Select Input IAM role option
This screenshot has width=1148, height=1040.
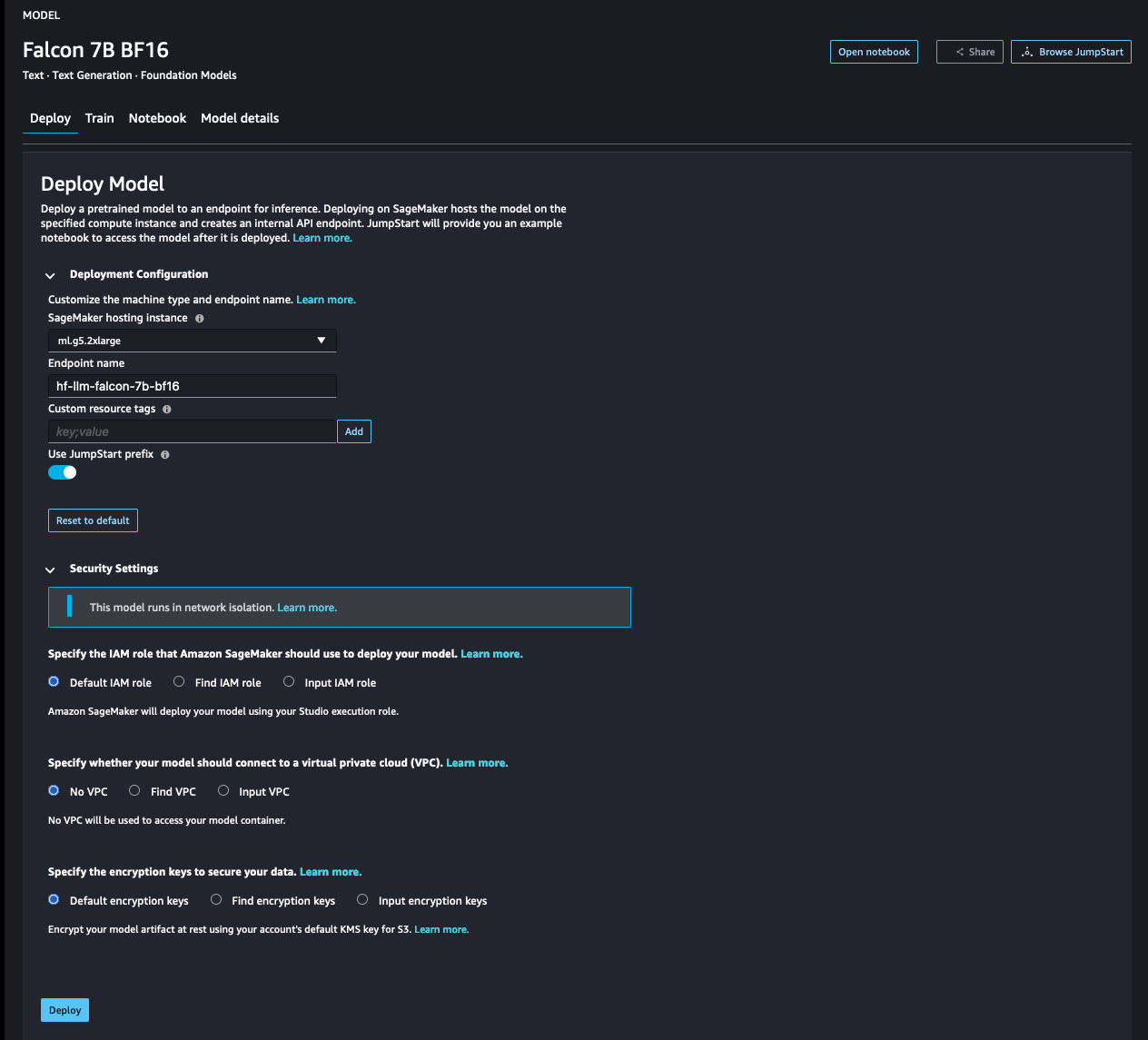coord(289,681)
